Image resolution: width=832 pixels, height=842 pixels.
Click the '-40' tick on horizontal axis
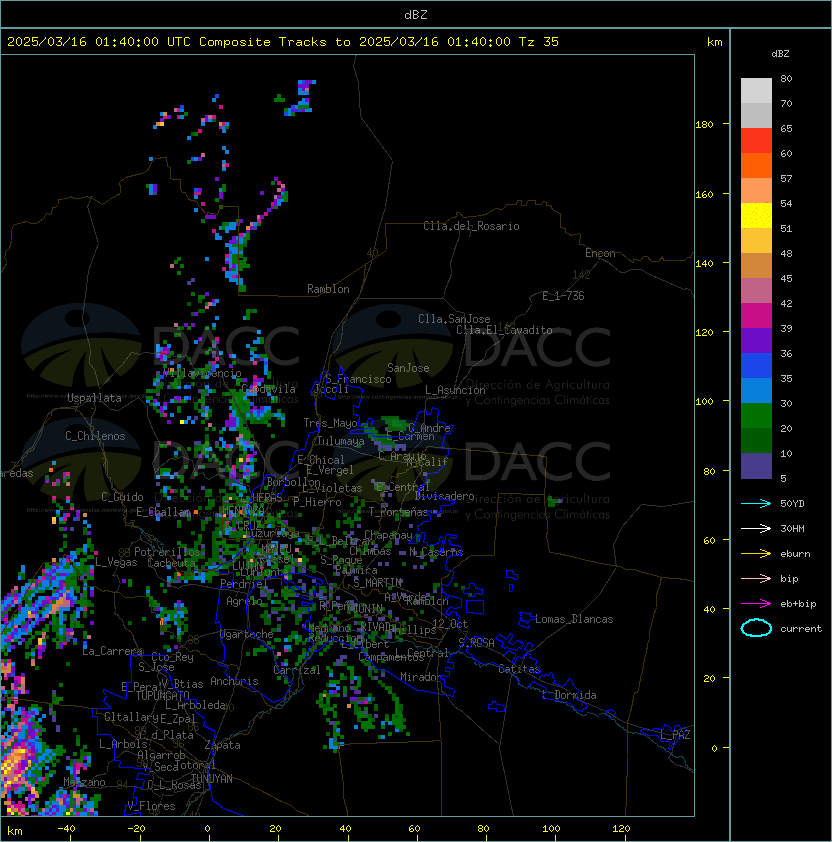[67, 829]
